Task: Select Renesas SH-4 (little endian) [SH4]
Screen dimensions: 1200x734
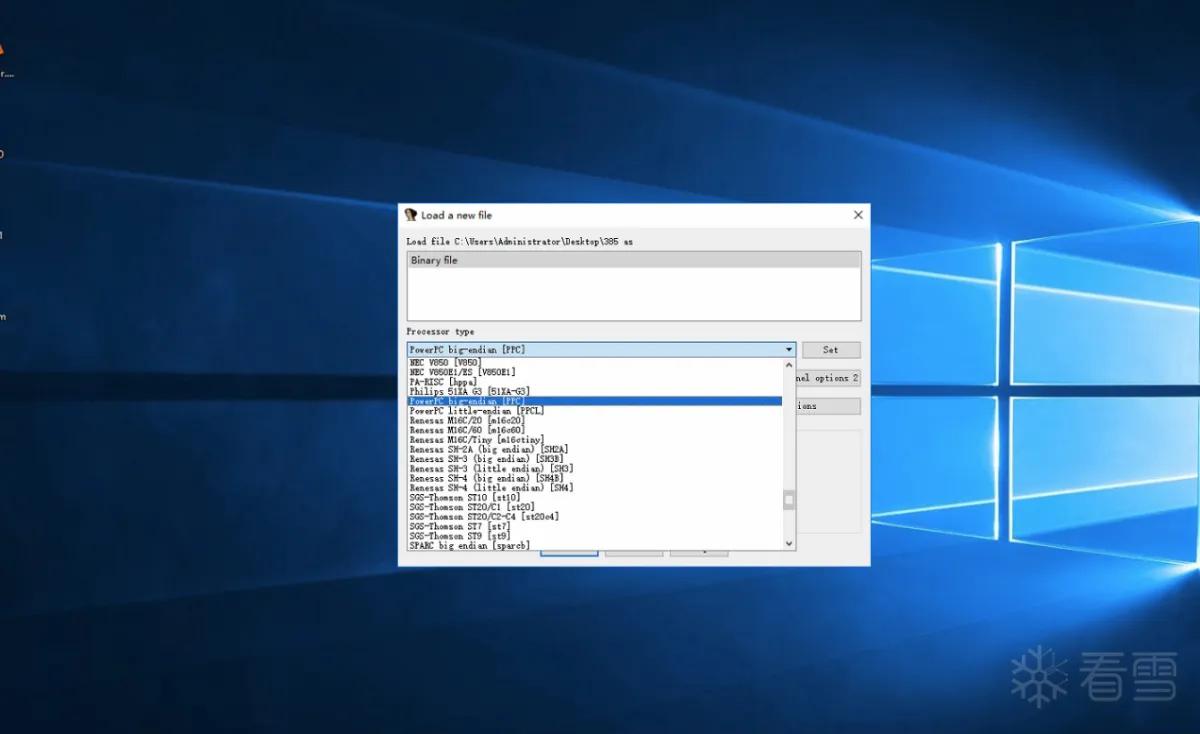Action: [x=595, y=488]
